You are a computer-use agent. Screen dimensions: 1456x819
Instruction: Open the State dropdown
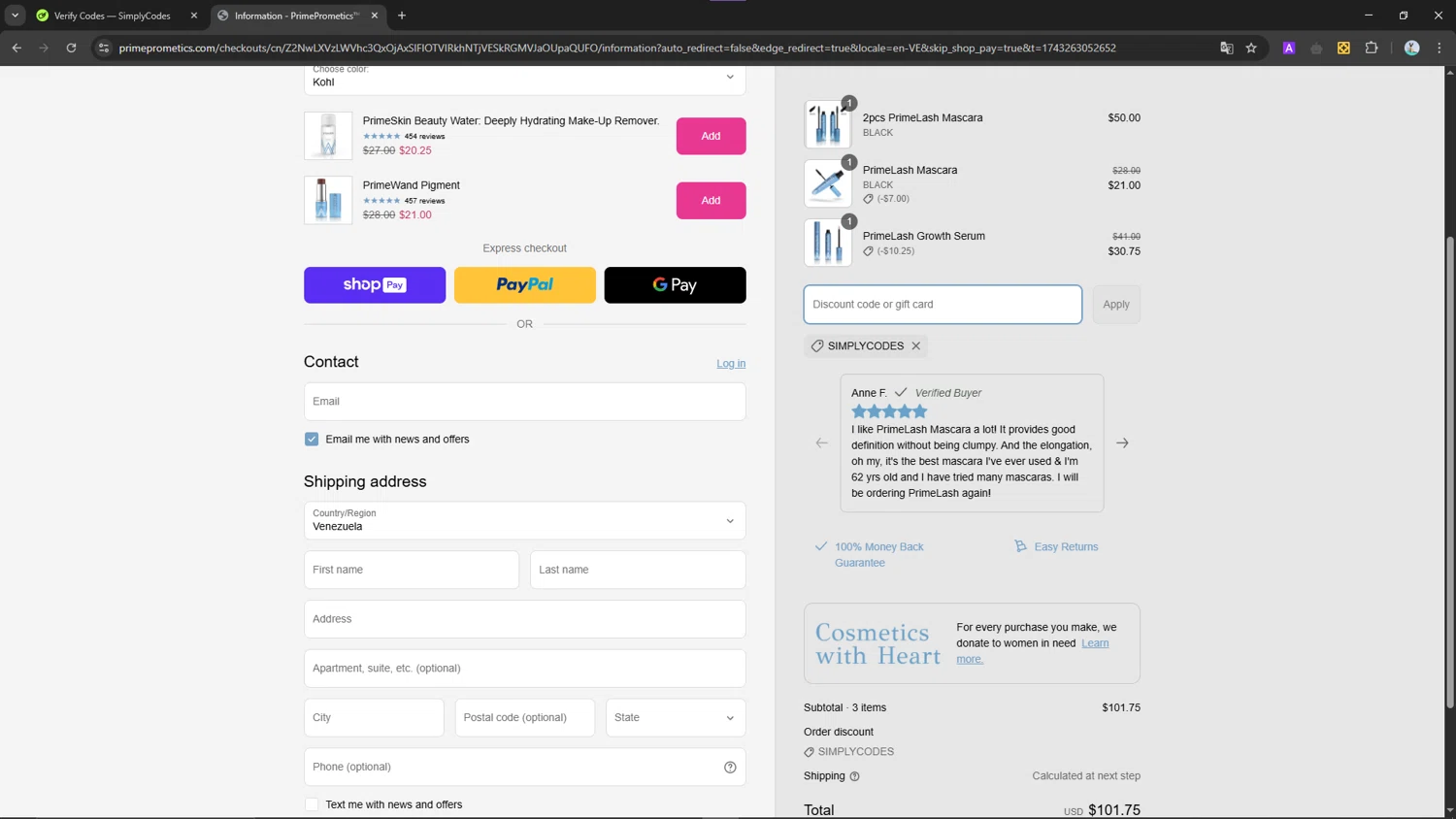(676, 718)
